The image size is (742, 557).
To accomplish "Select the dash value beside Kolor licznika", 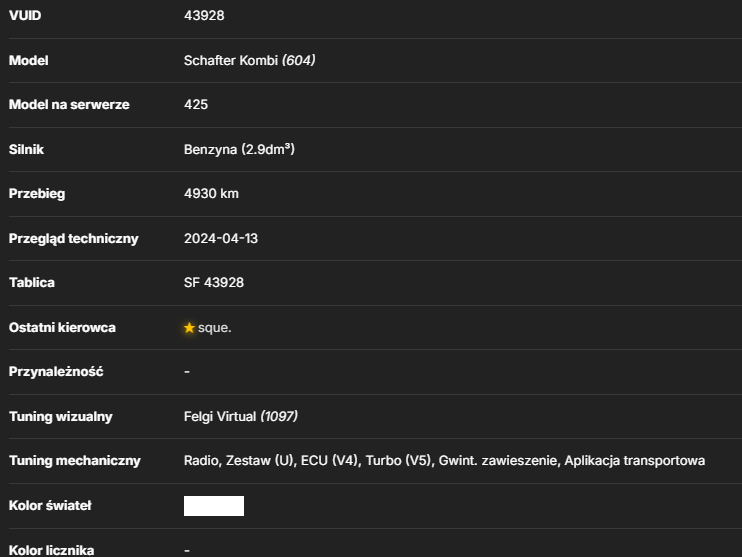I will click(187, 550).
